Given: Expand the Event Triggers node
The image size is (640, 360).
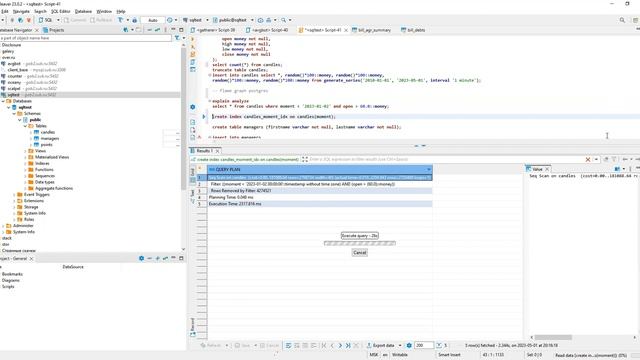Looking at the screenshot, I should (x=14, y=195).
